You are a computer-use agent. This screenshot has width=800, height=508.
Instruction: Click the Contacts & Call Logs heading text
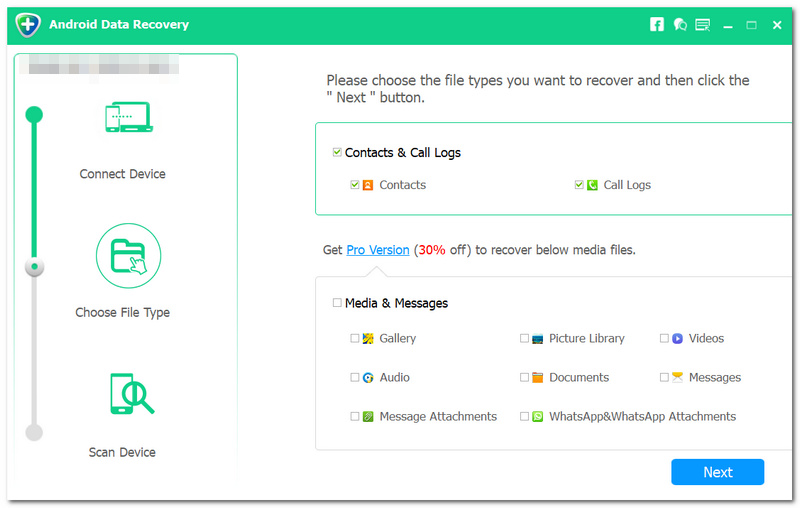coord(403,153)
